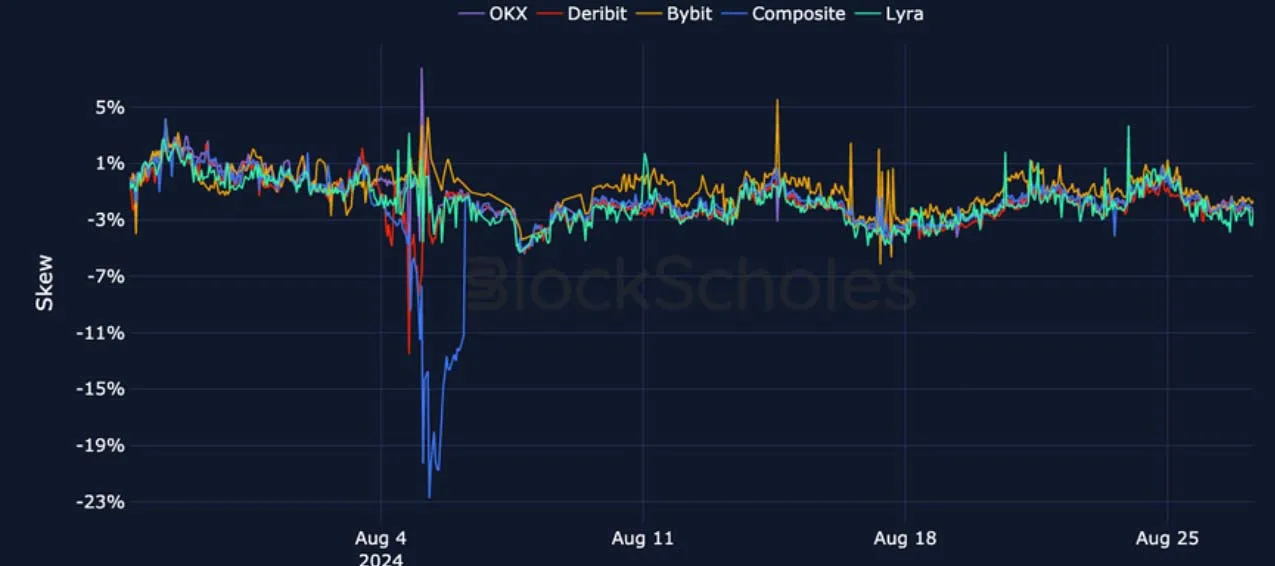The height and width of the screenshot is (566, 1275).
Task: Click the -19% y-axis label
Action: (x=103, y=445)
